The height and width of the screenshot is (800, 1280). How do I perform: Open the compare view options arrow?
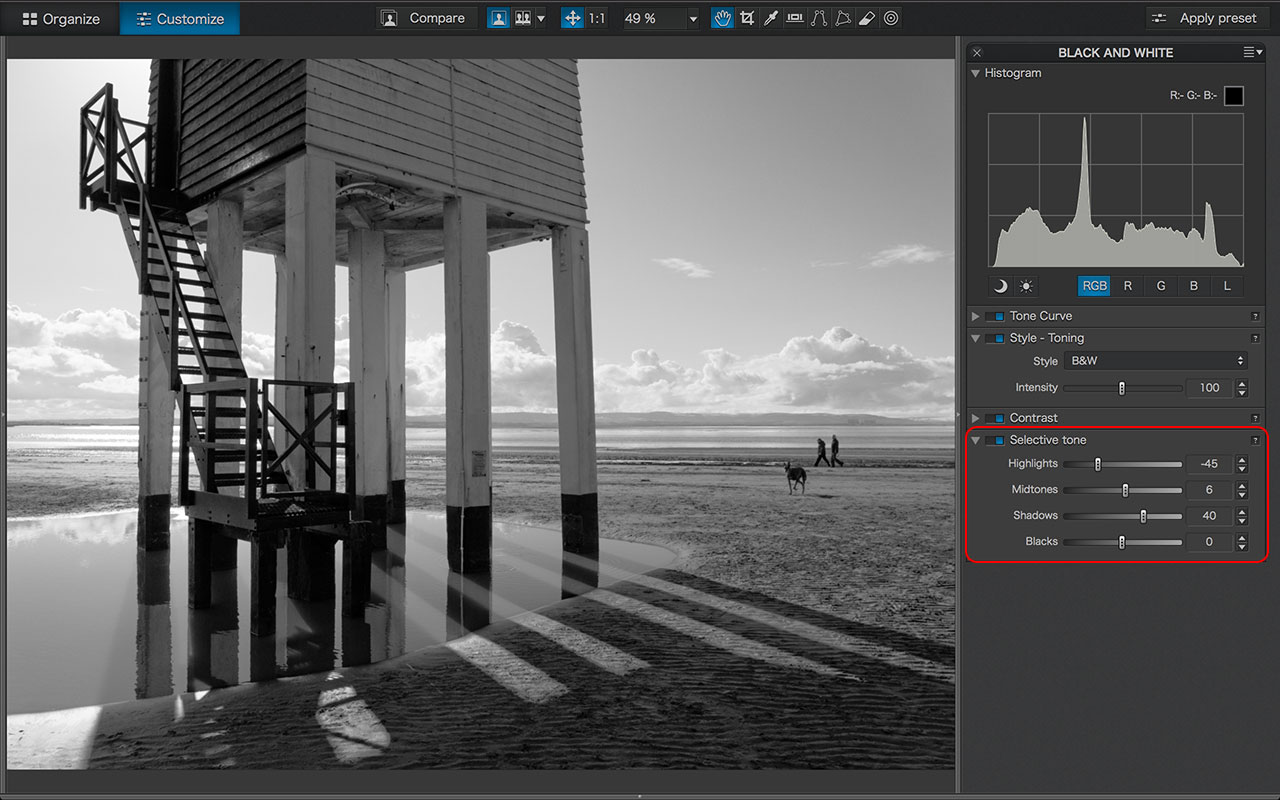point(541,18)
